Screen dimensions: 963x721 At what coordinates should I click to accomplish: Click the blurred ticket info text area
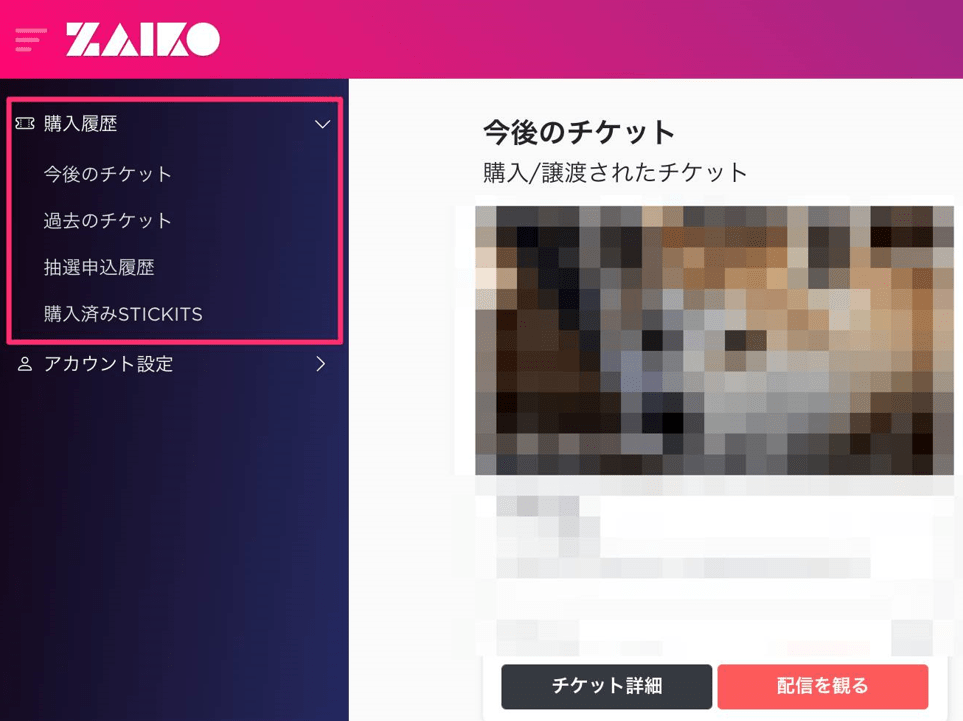tap(683, 537)
